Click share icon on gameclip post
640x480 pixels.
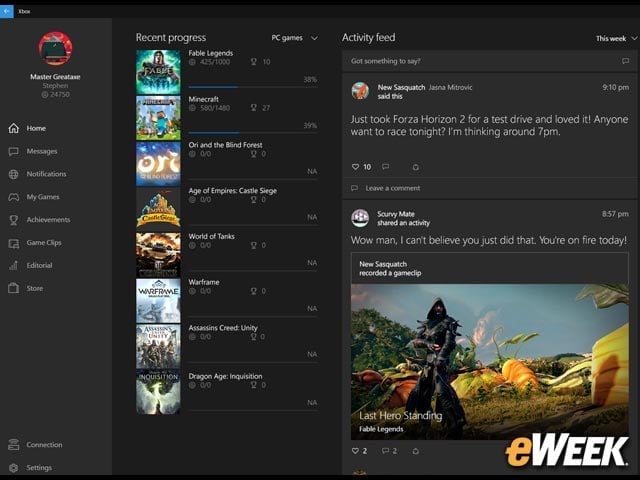tap(416, 451)
